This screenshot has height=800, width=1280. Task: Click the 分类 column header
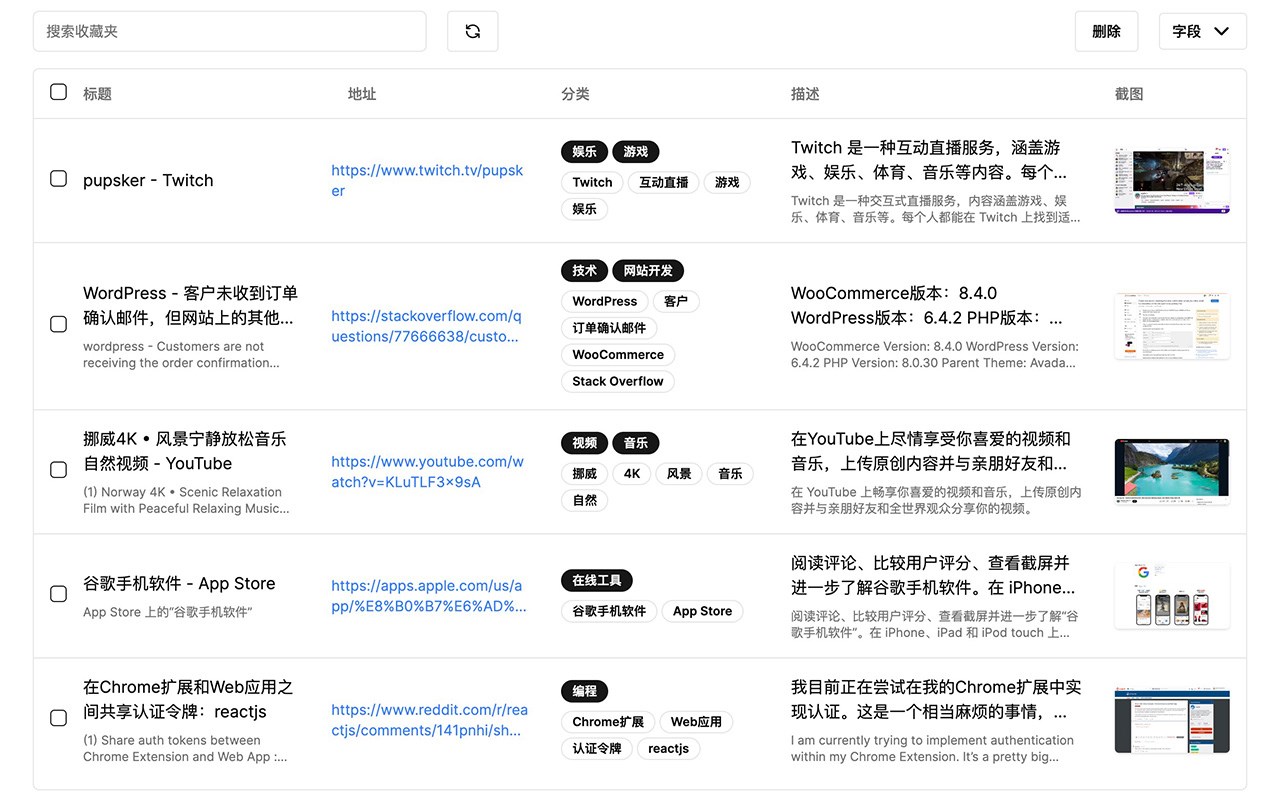point(575,94)
